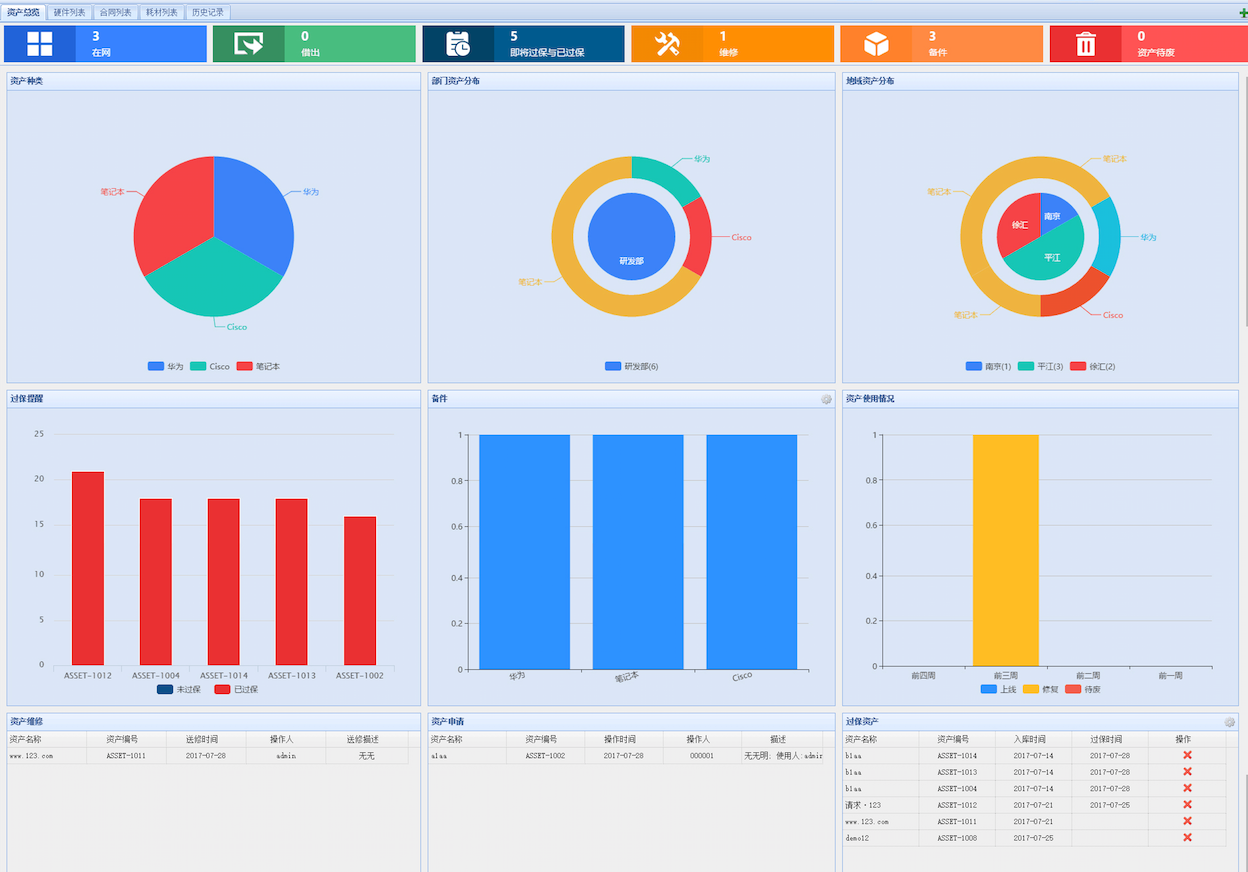Toggle the Cisco legend in 资产种类 chart
This screenshot has height=872, width=1248.
pyautogui.click(x=210, y=366)
